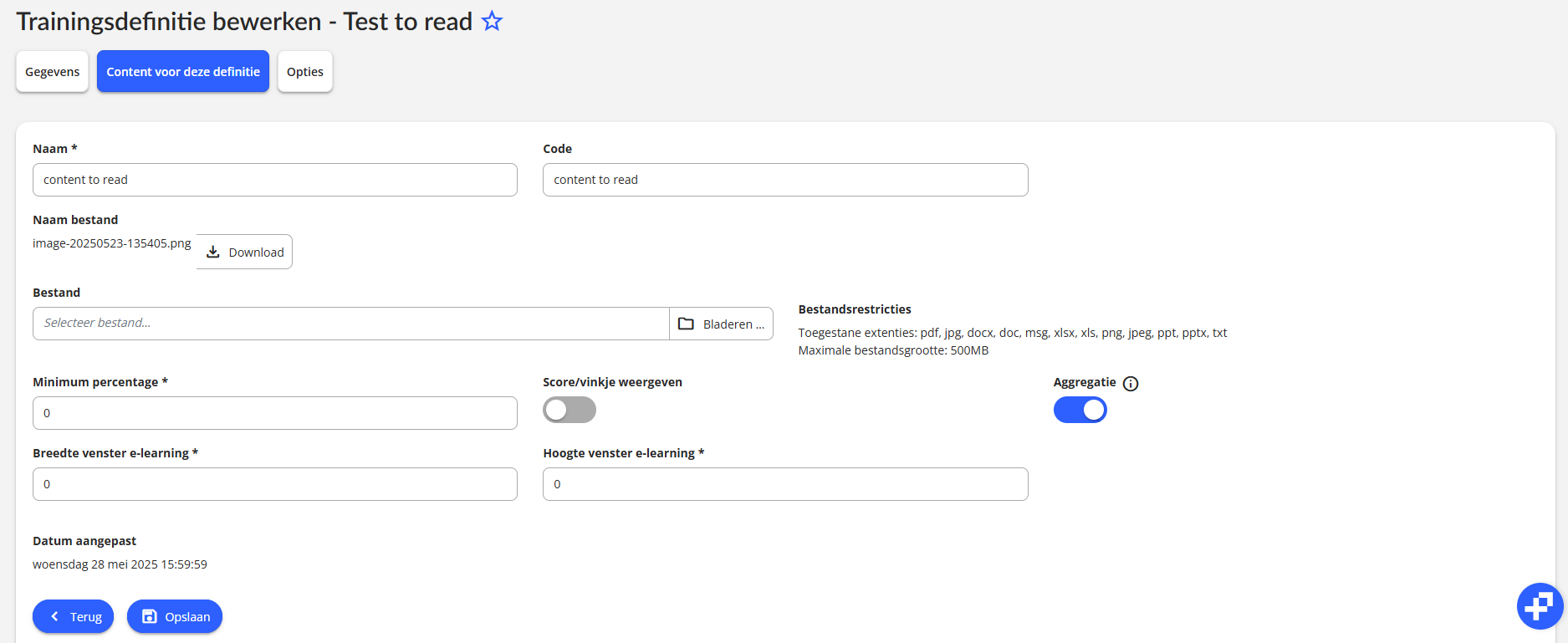This screenshot has width=1568, height=643.
Task: Open the round help widget icon
Action: (1540, 606)
